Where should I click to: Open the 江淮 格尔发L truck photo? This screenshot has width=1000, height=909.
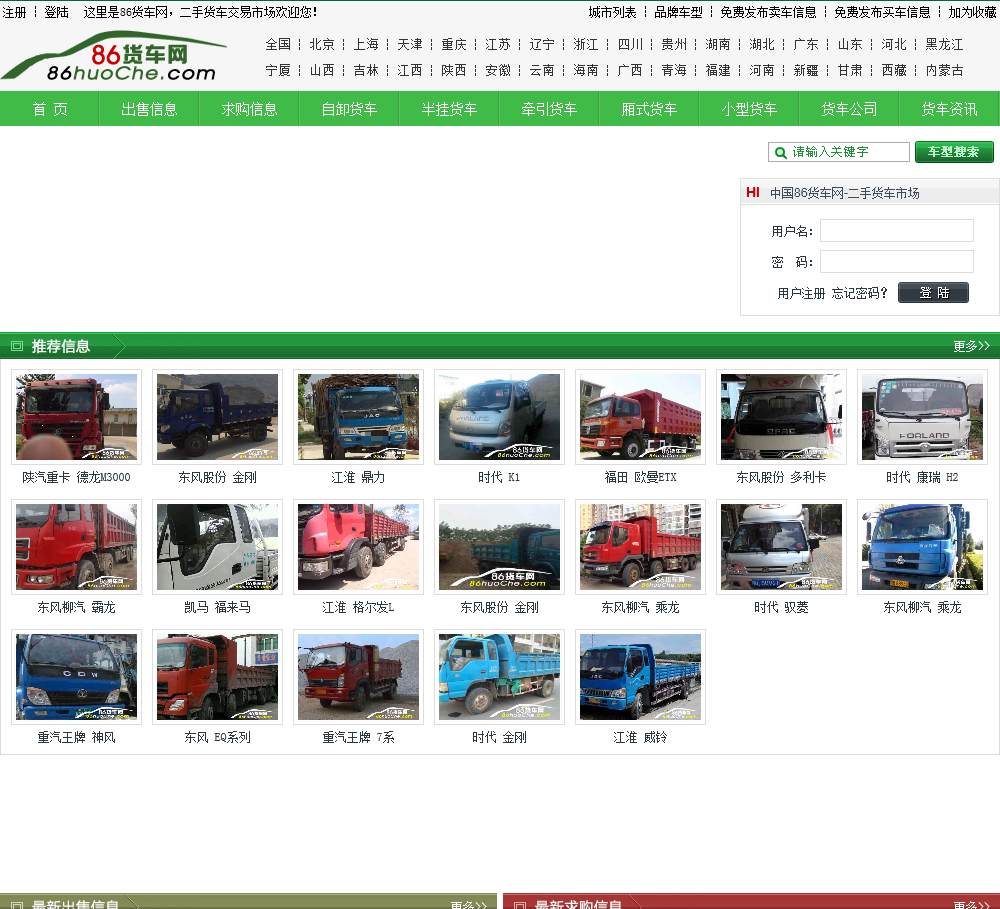tap(358, 547)
